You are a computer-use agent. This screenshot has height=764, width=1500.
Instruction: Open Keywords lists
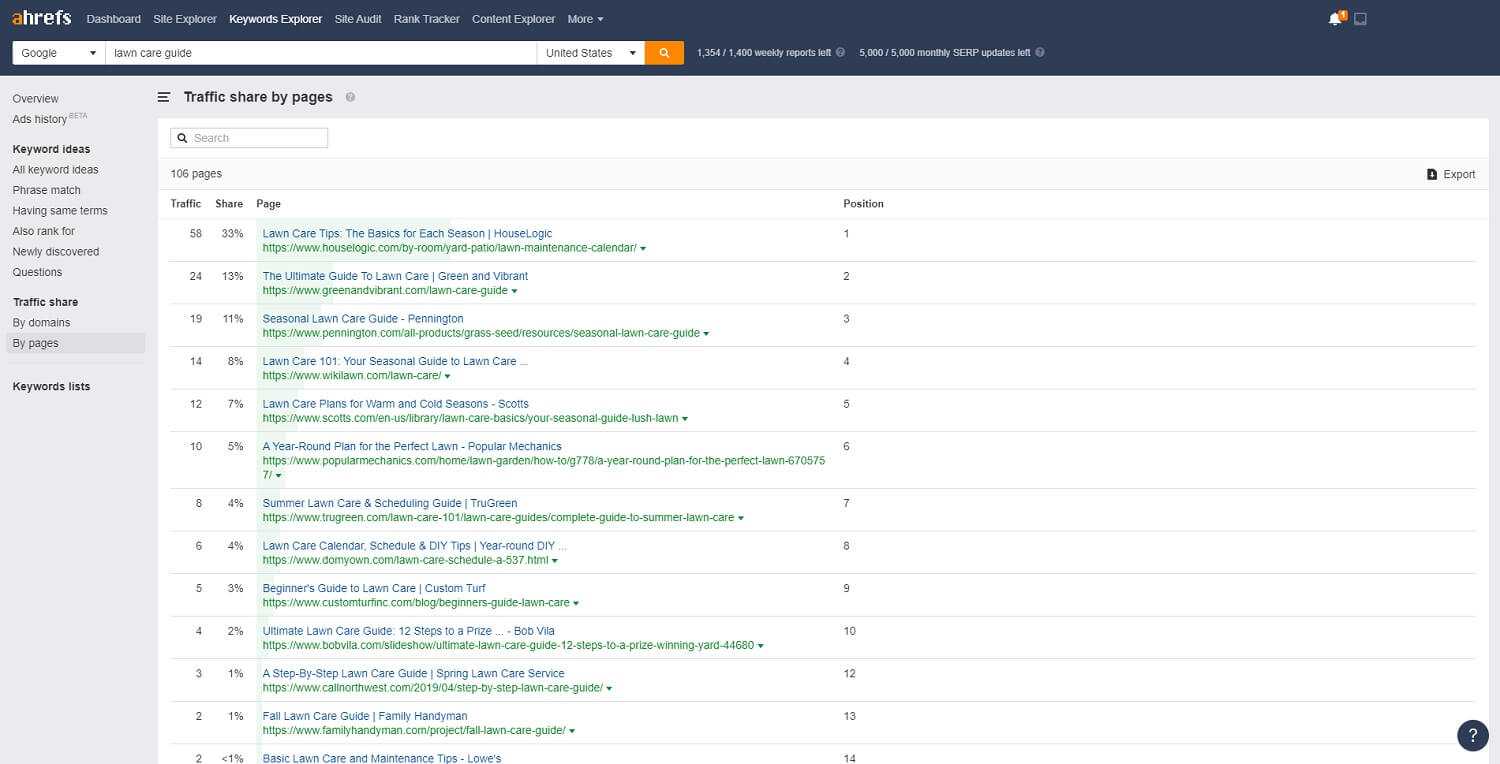coord(51,387)
